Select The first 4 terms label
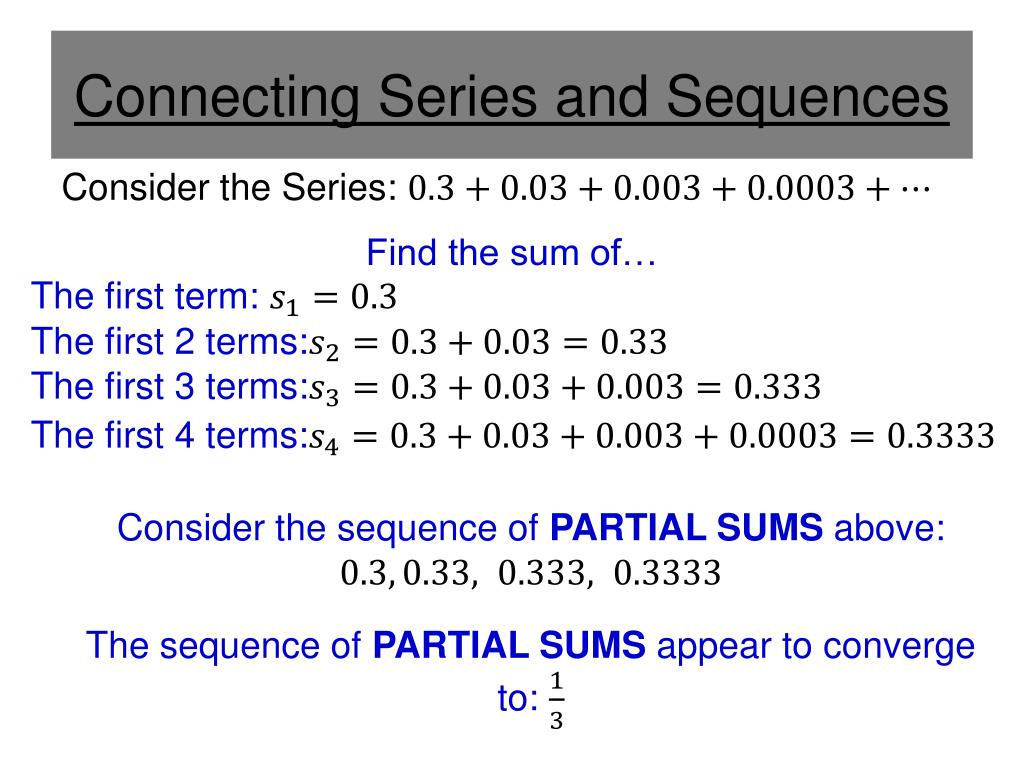Viewport: 1024px width, 768px height. [x=169, y=435]
